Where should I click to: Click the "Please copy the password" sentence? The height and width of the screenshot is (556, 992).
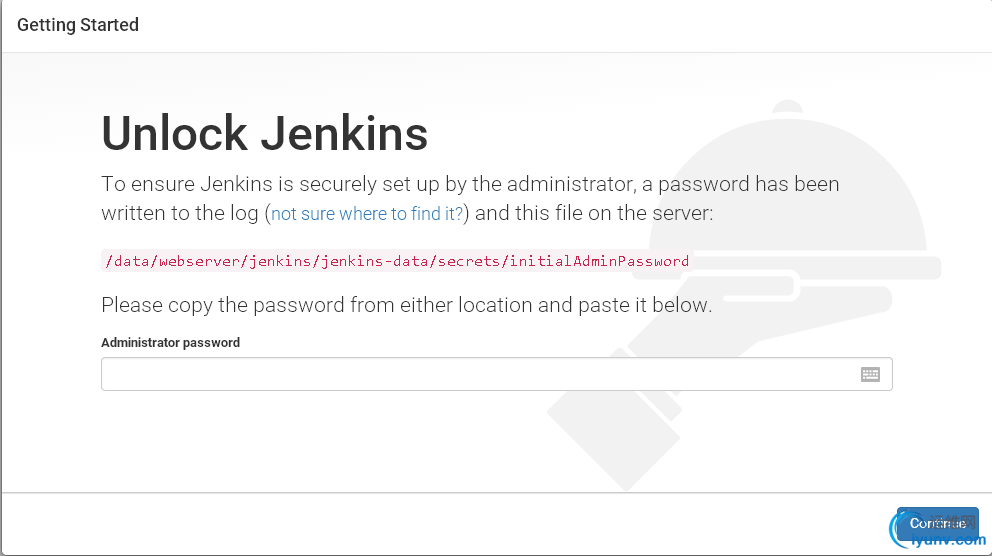[x=407, y=305]
